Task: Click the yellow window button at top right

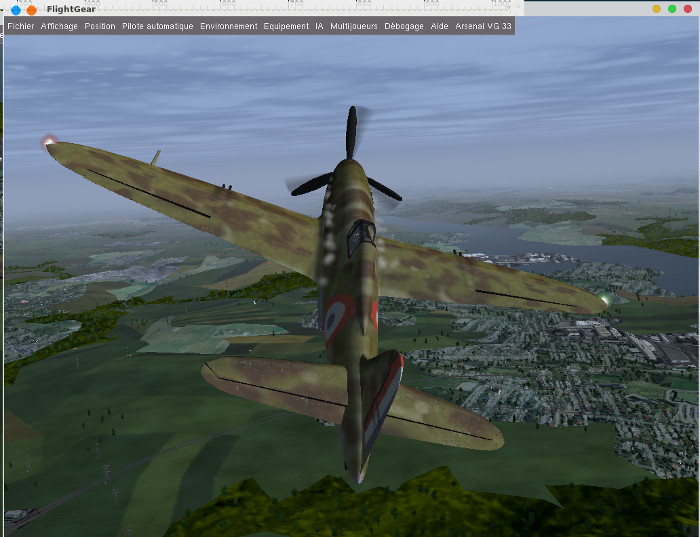Action: pos(656,9)
